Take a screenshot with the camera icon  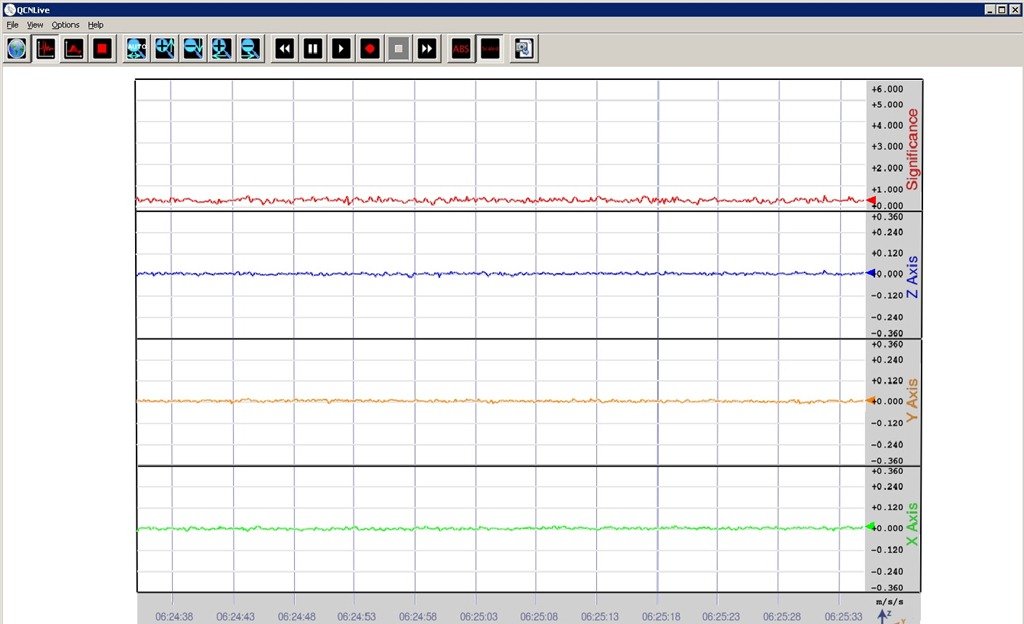[x=524, y=49]
